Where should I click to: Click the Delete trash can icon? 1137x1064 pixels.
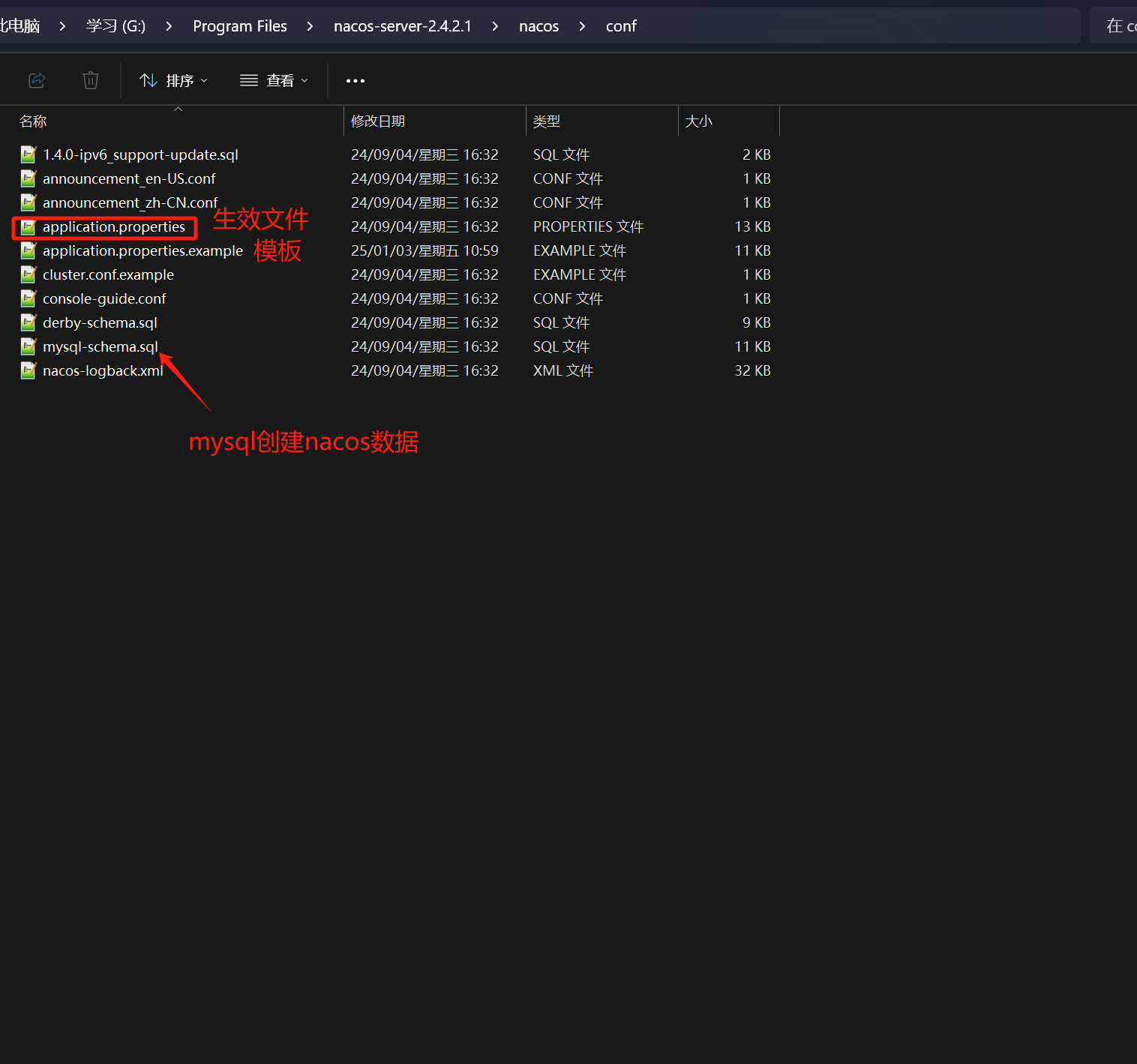tap(90, 80)
